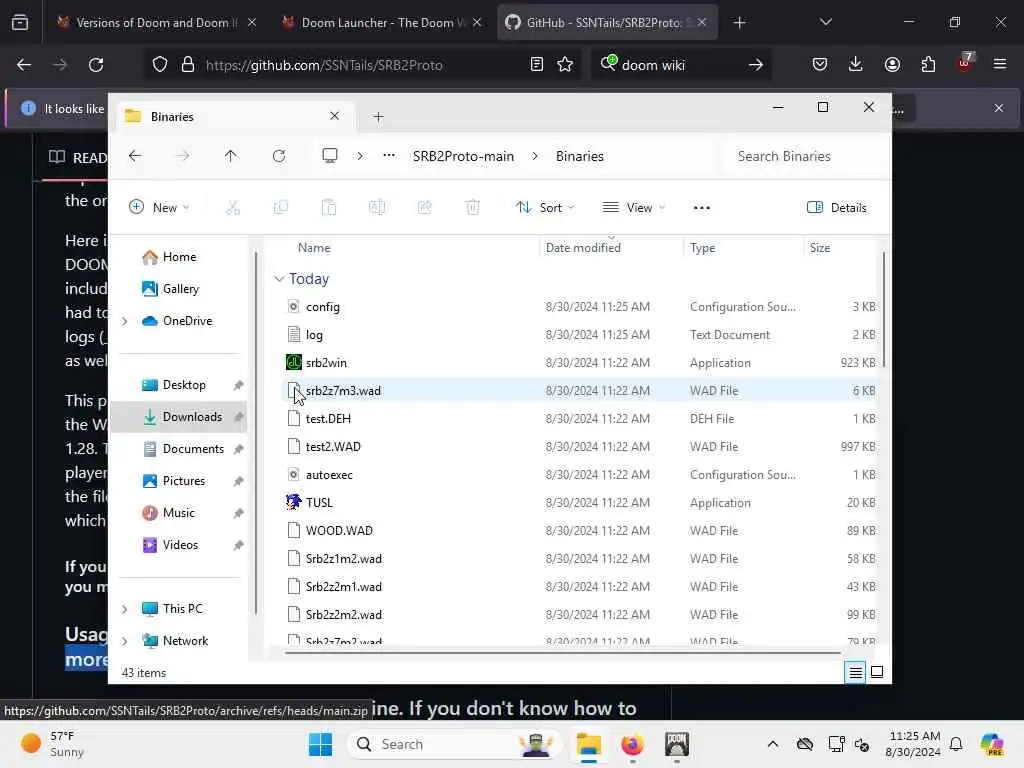
Task: Open Firefox extensions puzzle icon
Action: pos(928,65)
